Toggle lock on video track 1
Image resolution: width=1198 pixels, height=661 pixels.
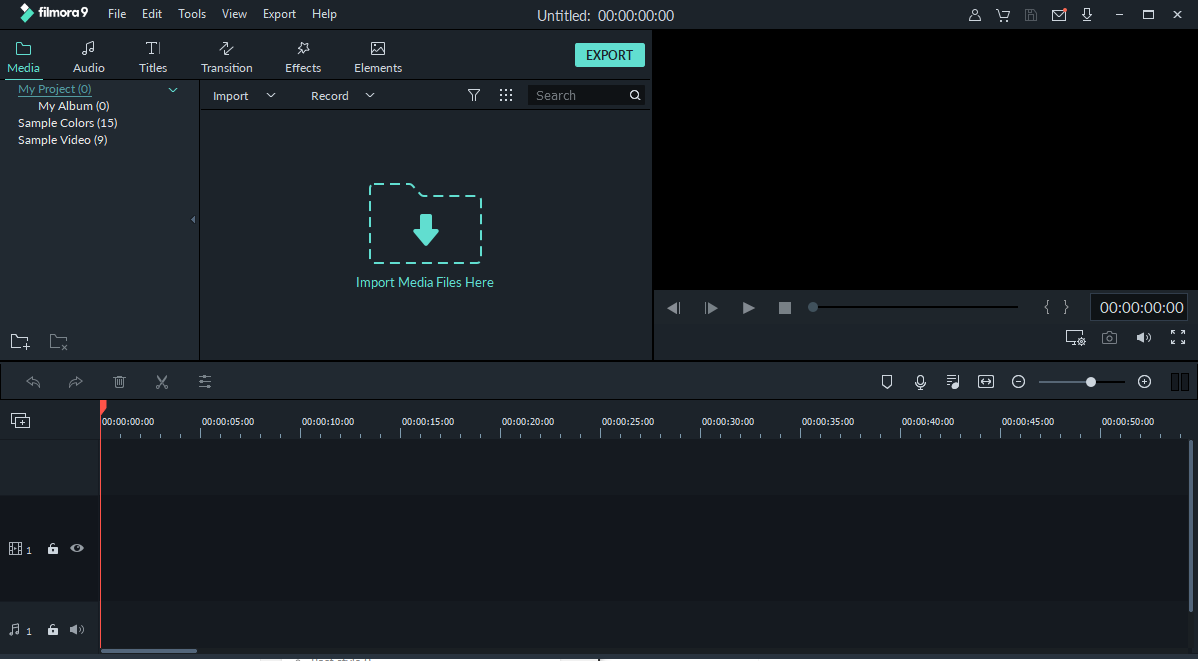tap(53, 549)
